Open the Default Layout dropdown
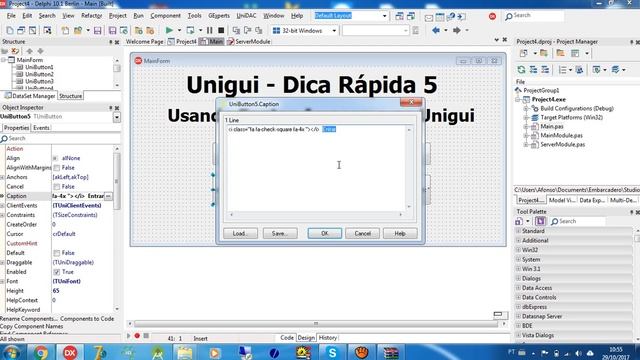 (384, 16)
